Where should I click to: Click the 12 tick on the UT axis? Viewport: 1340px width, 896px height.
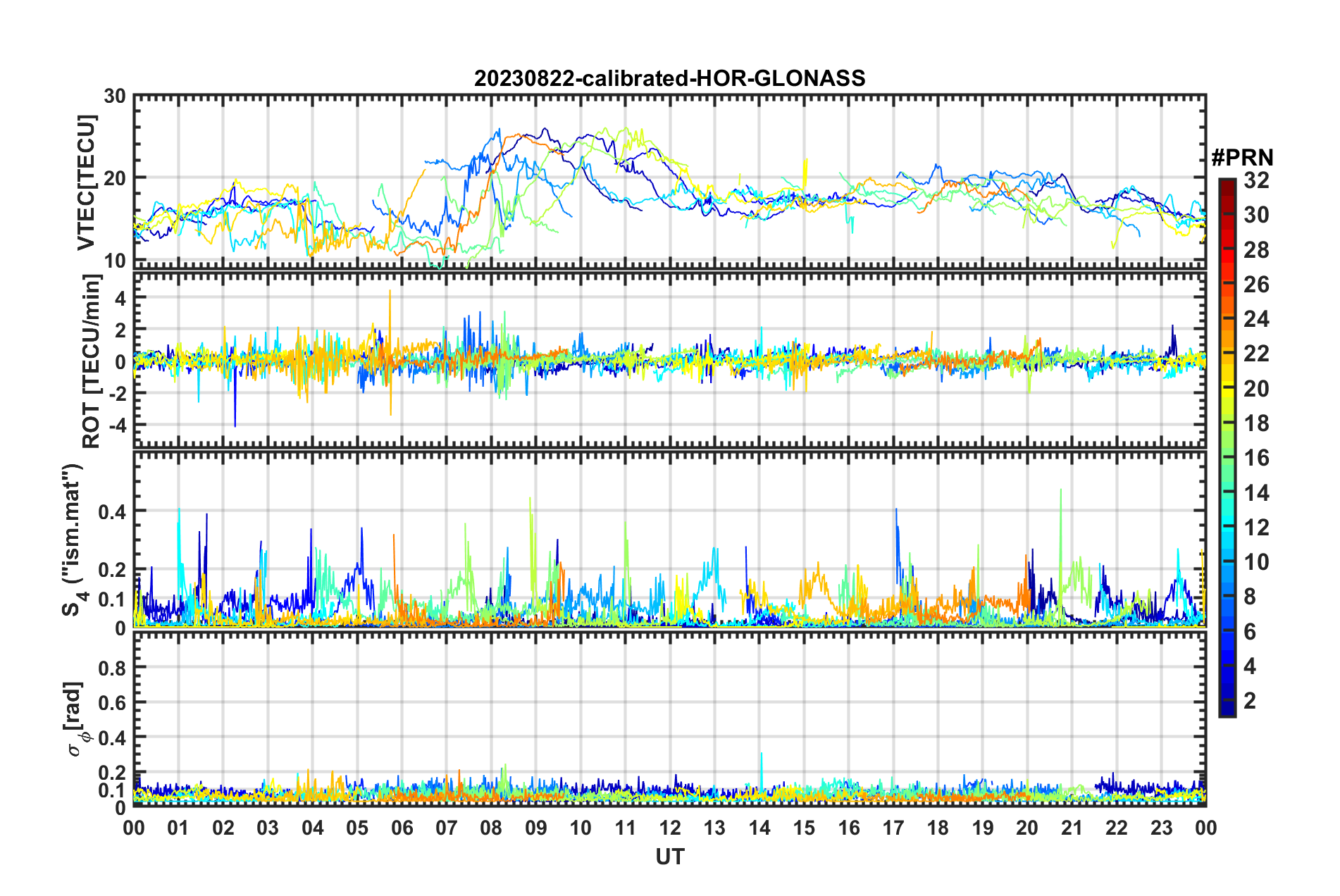pos(670,828)
